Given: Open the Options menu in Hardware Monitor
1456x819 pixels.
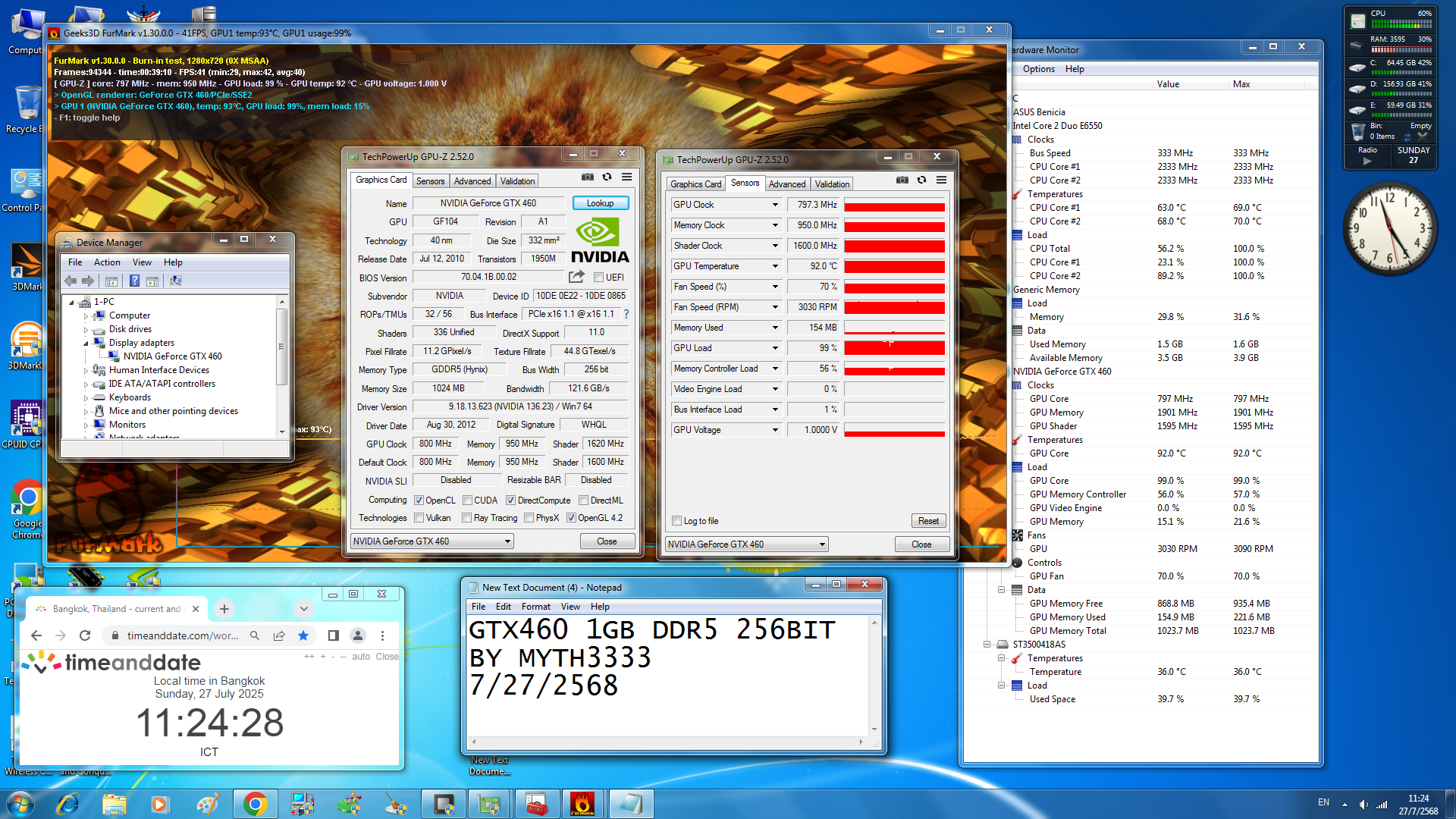Looking at the screenshot, I should pyautogui.click(x=1038, y=69).
